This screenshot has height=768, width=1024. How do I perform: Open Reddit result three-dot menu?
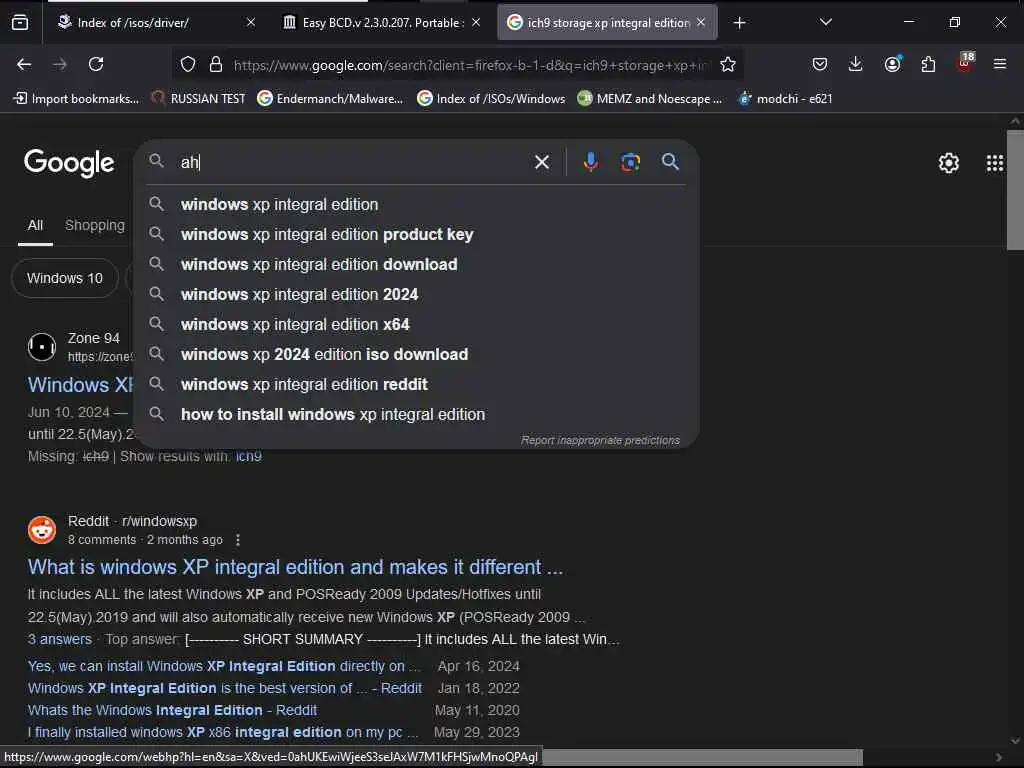point(238,540)
